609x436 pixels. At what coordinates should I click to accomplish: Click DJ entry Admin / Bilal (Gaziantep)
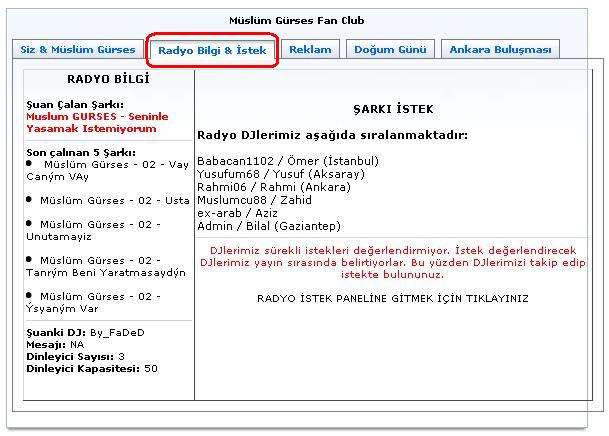click(269, 226)
